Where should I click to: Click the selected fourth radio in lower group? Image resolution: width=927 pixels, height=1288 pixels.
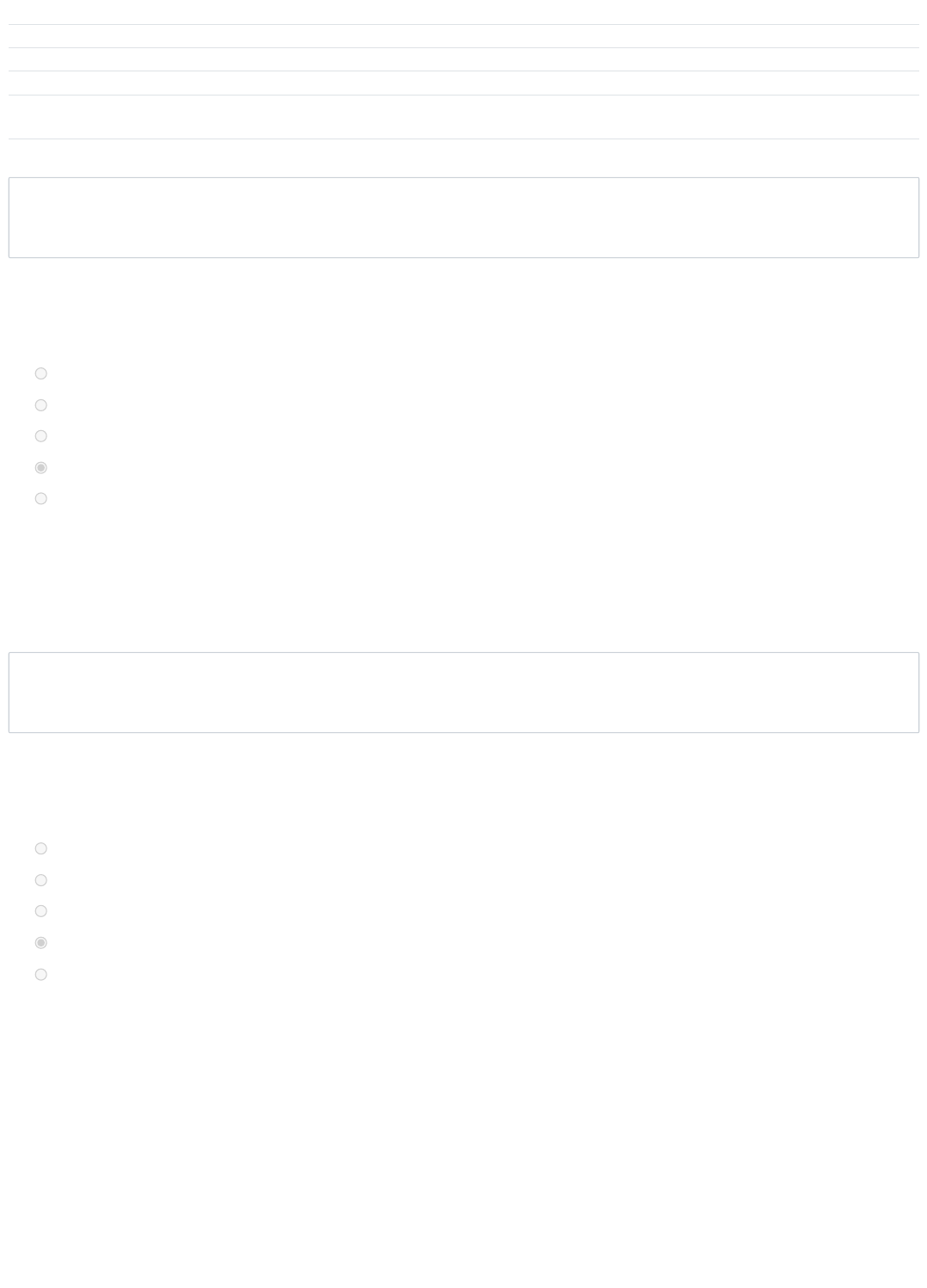pyautogui.click(x=40, y=943)
